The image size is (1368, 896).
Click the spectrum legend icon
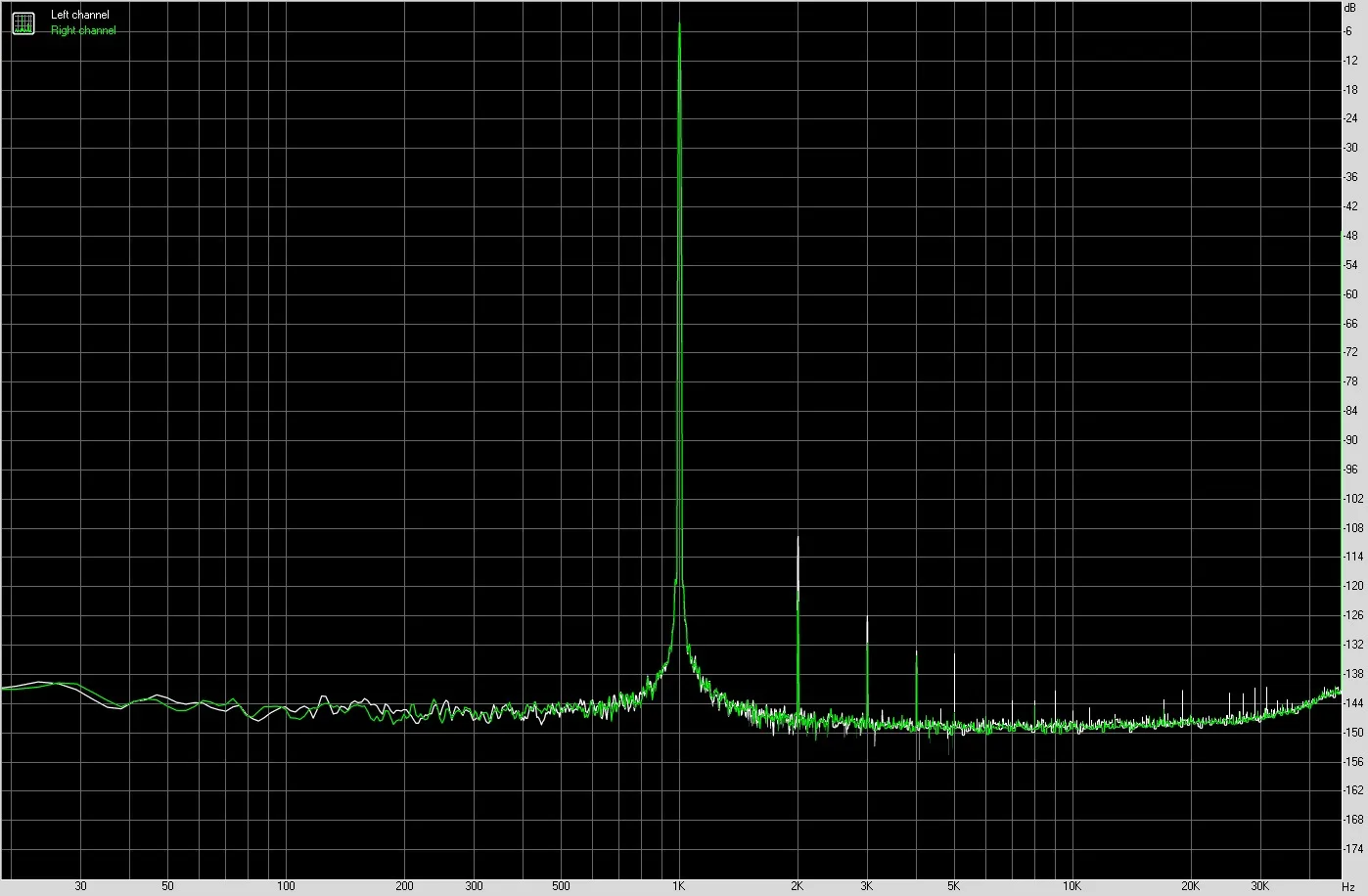[x=23, y=22]
